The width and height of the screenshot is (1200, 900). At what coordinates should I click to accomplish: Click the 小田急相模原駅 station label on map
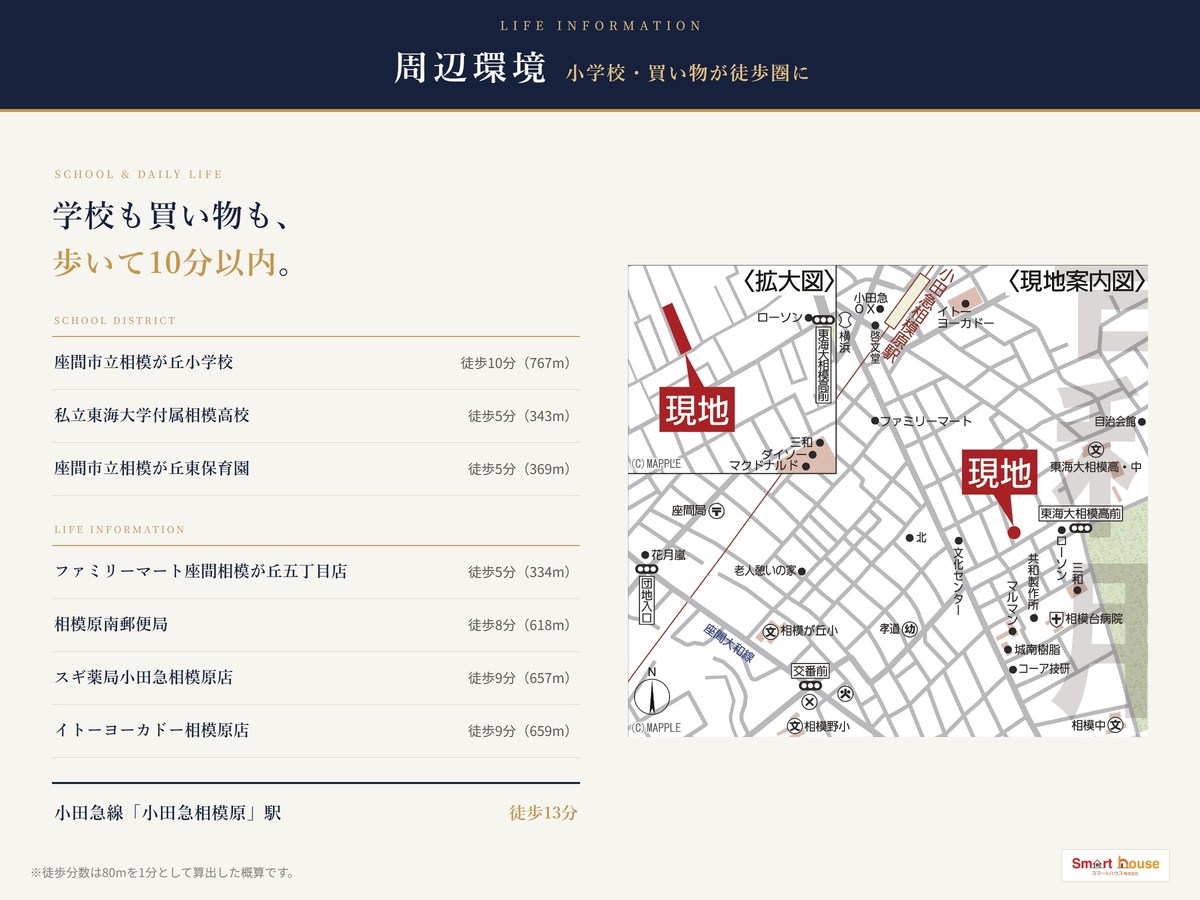[918, 313]
